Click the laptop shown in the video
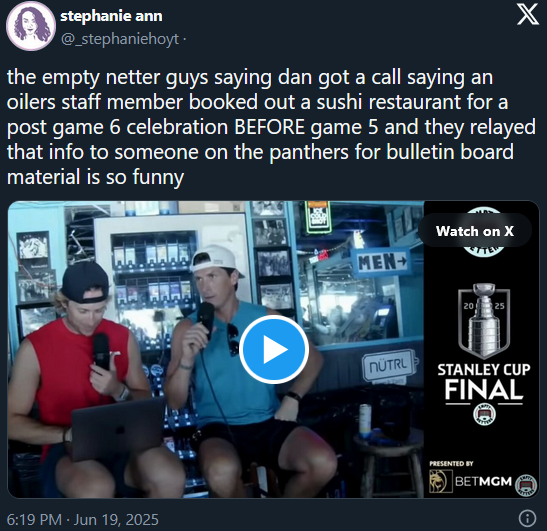 click(x=117, y=429)
